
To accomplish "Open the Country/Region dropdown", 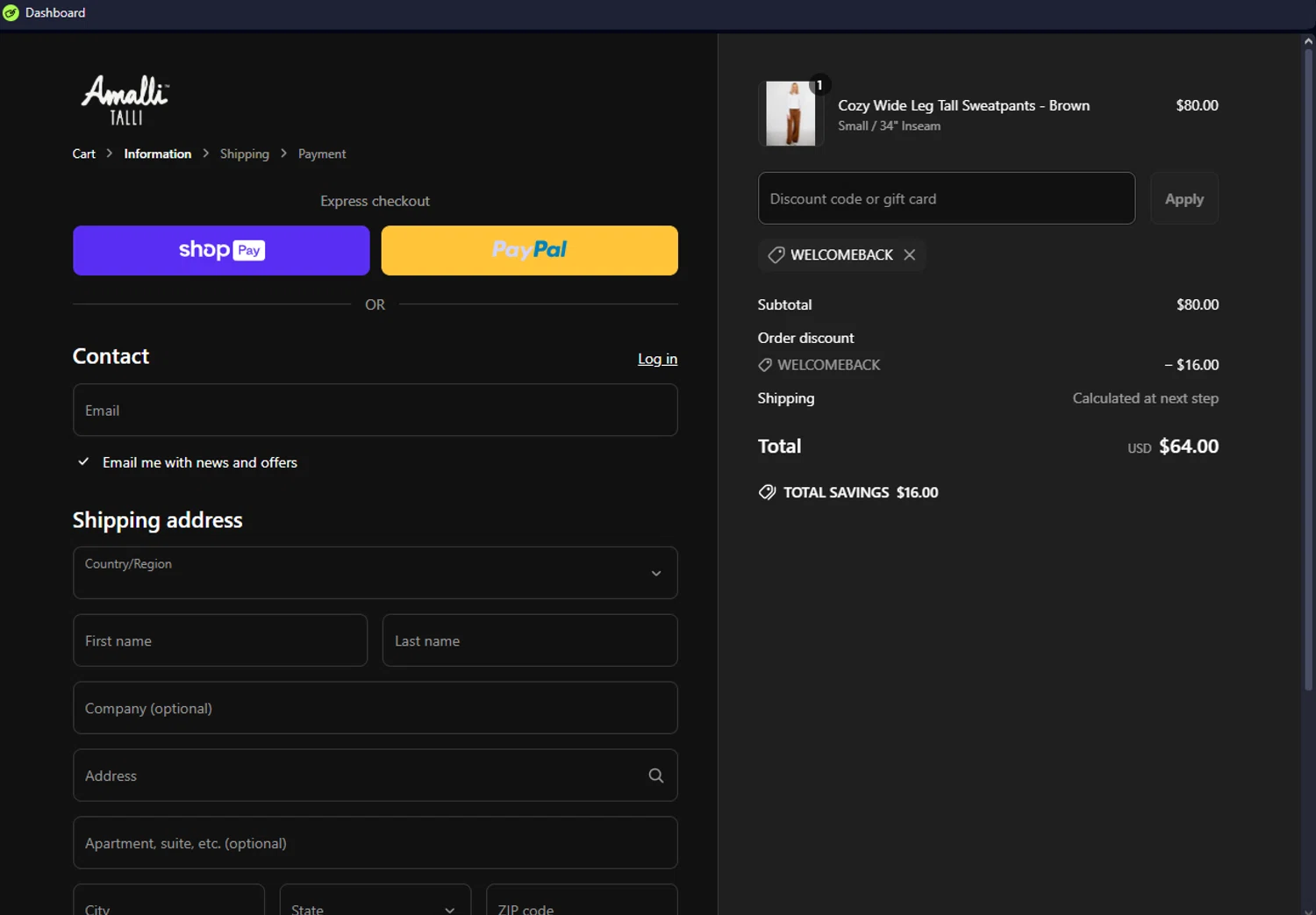I will pyautogui.click(x=375, y=573).
